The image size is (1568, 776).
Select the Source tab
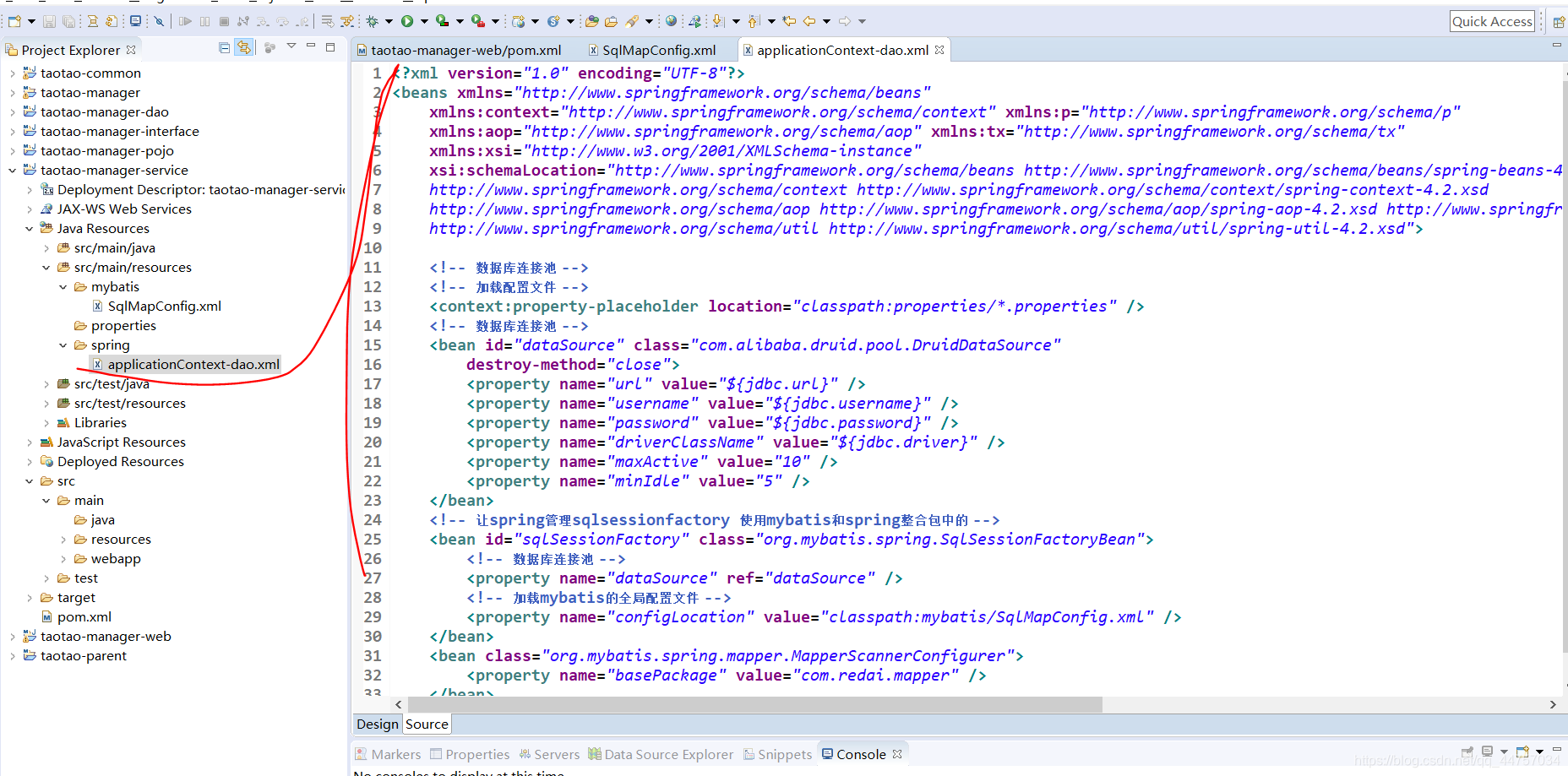(427, 724)
